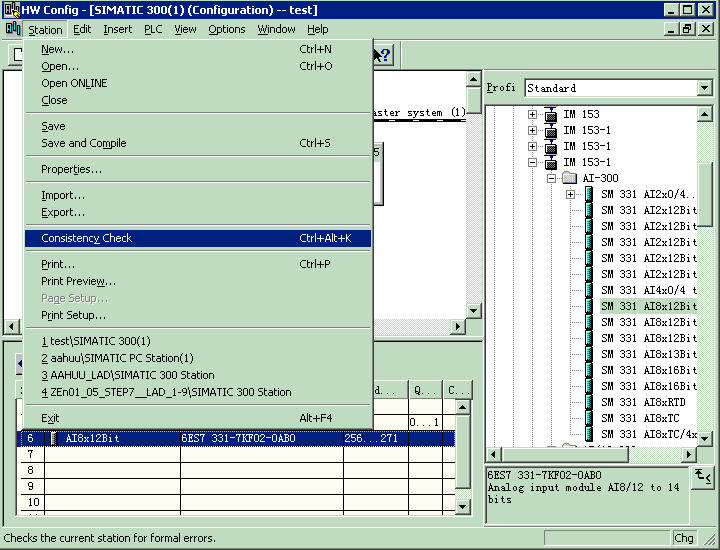Open recent file test\SIMATIC 300(1)
The width and height of the screenshot is (720, 550).
[95, 341]
